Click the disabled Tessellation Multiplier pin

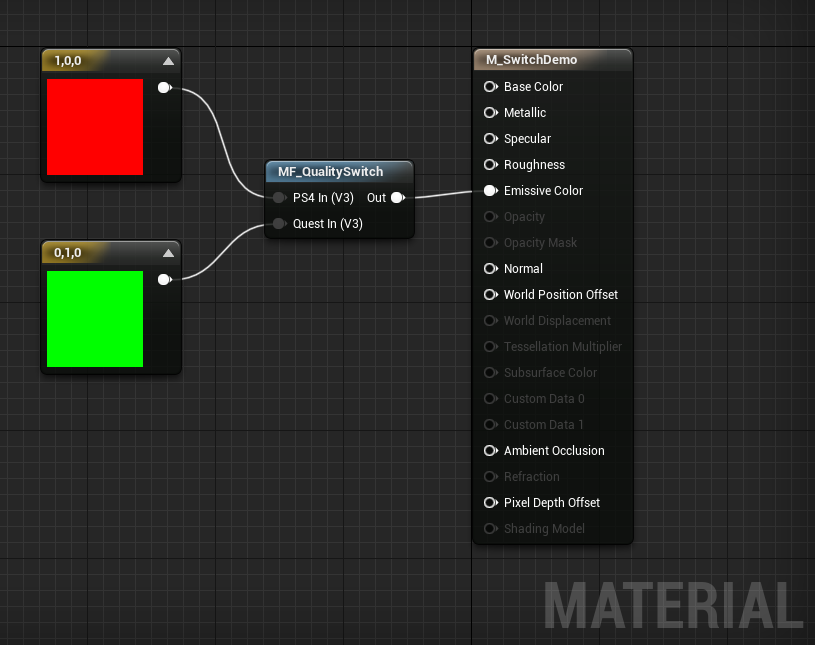pyautogui.click(x=490, y=347)
